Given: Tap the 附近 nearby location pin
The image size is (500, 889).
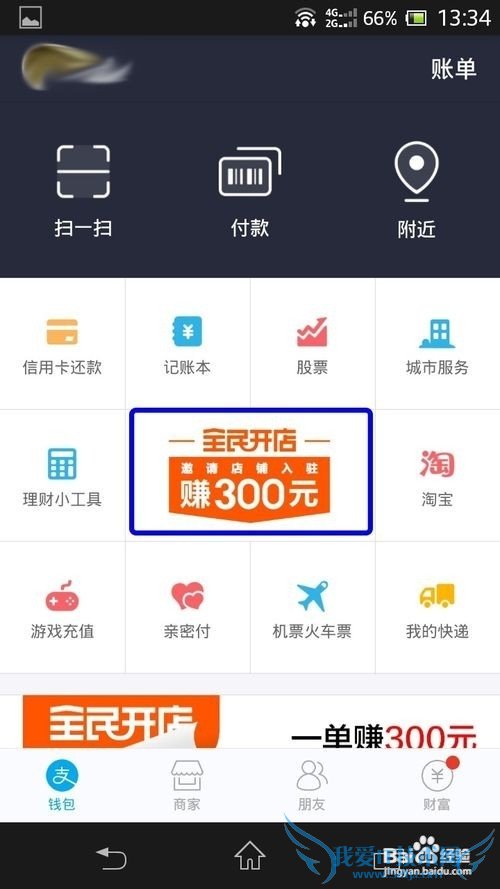Looking at the screenshot, I should point(417,172).
